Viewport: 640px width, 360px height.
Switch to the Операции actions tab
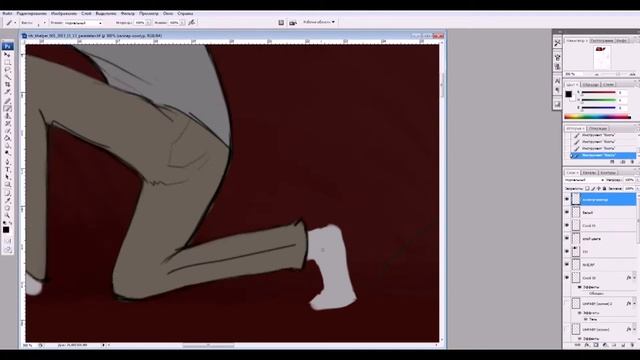(598, 129)
